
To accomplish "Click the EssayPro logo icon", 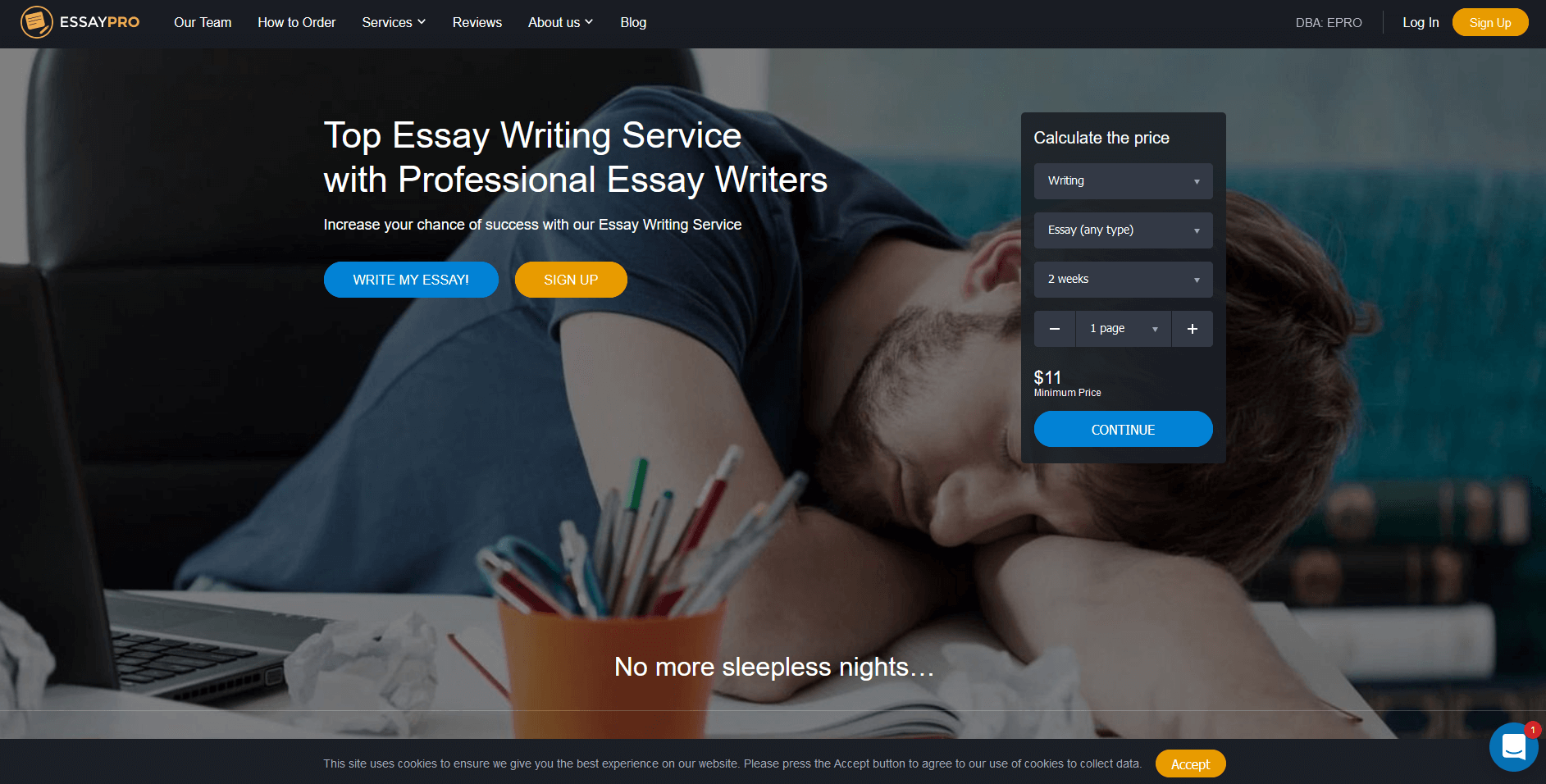I will pyautogui.click(x=37, y=22).
